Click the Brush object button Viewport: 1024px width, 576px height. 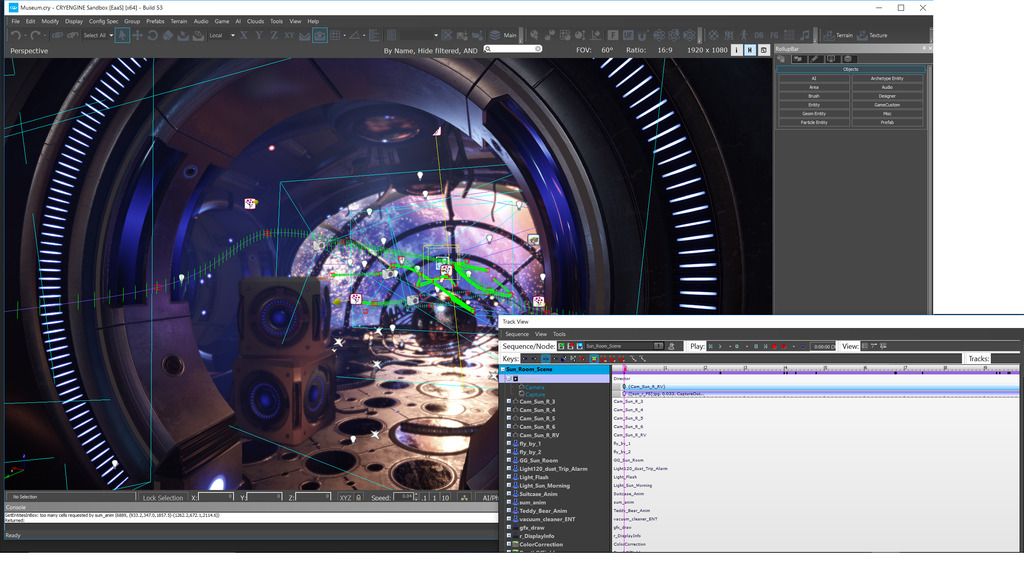[814, 96]
